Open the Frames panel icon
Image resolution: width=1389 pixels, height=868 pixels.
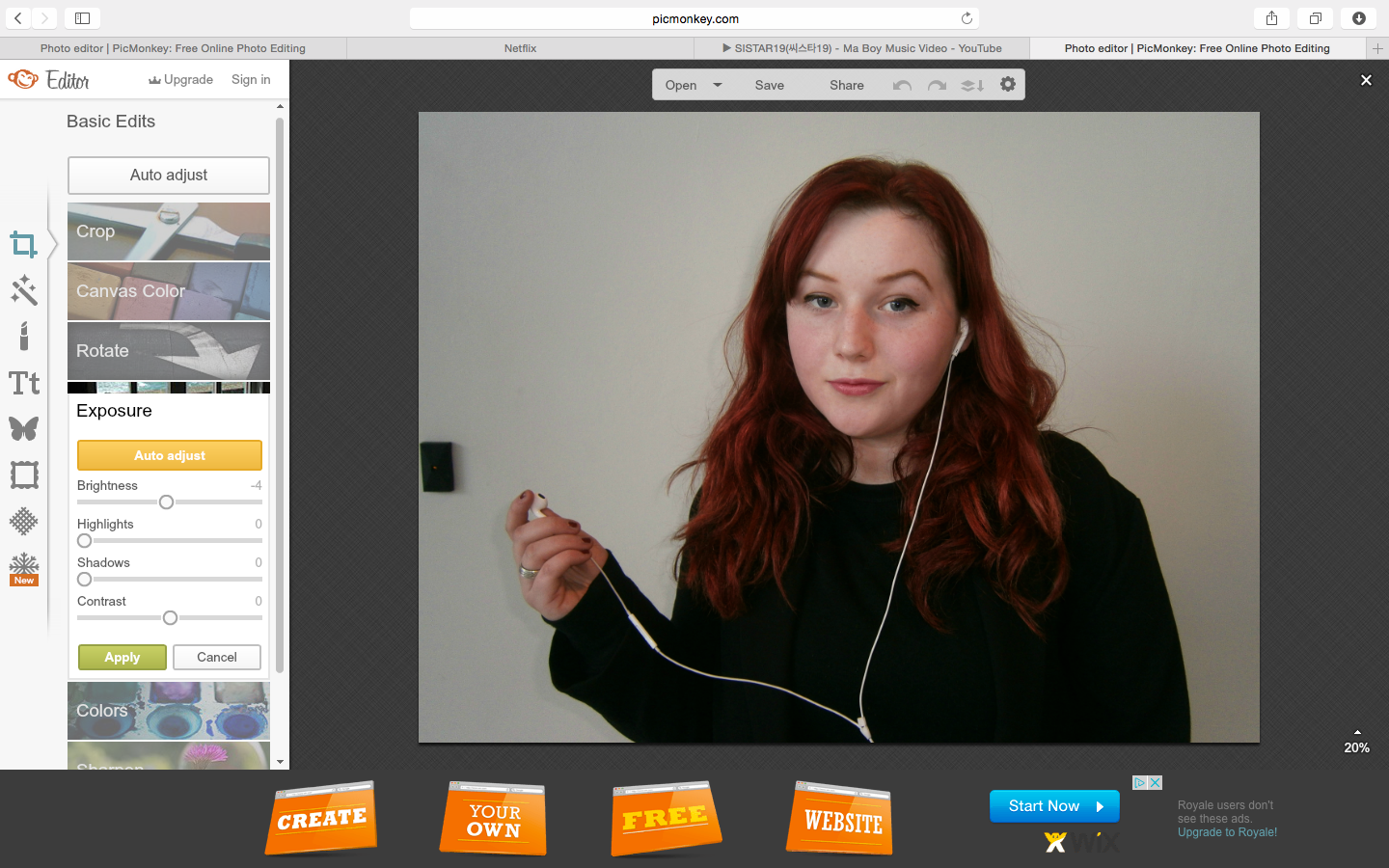(24, 475)
